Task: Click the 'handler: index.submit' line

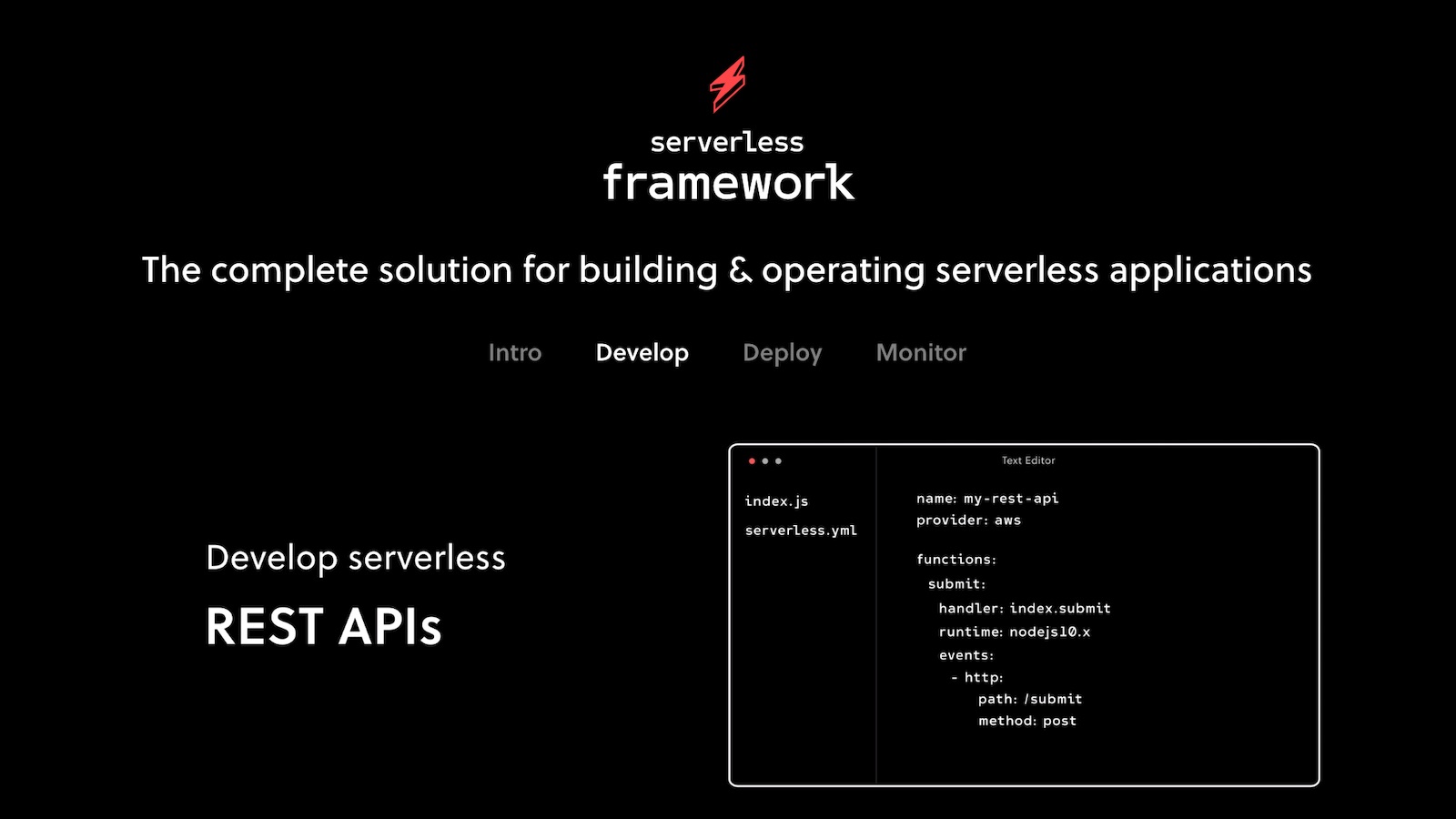Action: click(1025, 609)
